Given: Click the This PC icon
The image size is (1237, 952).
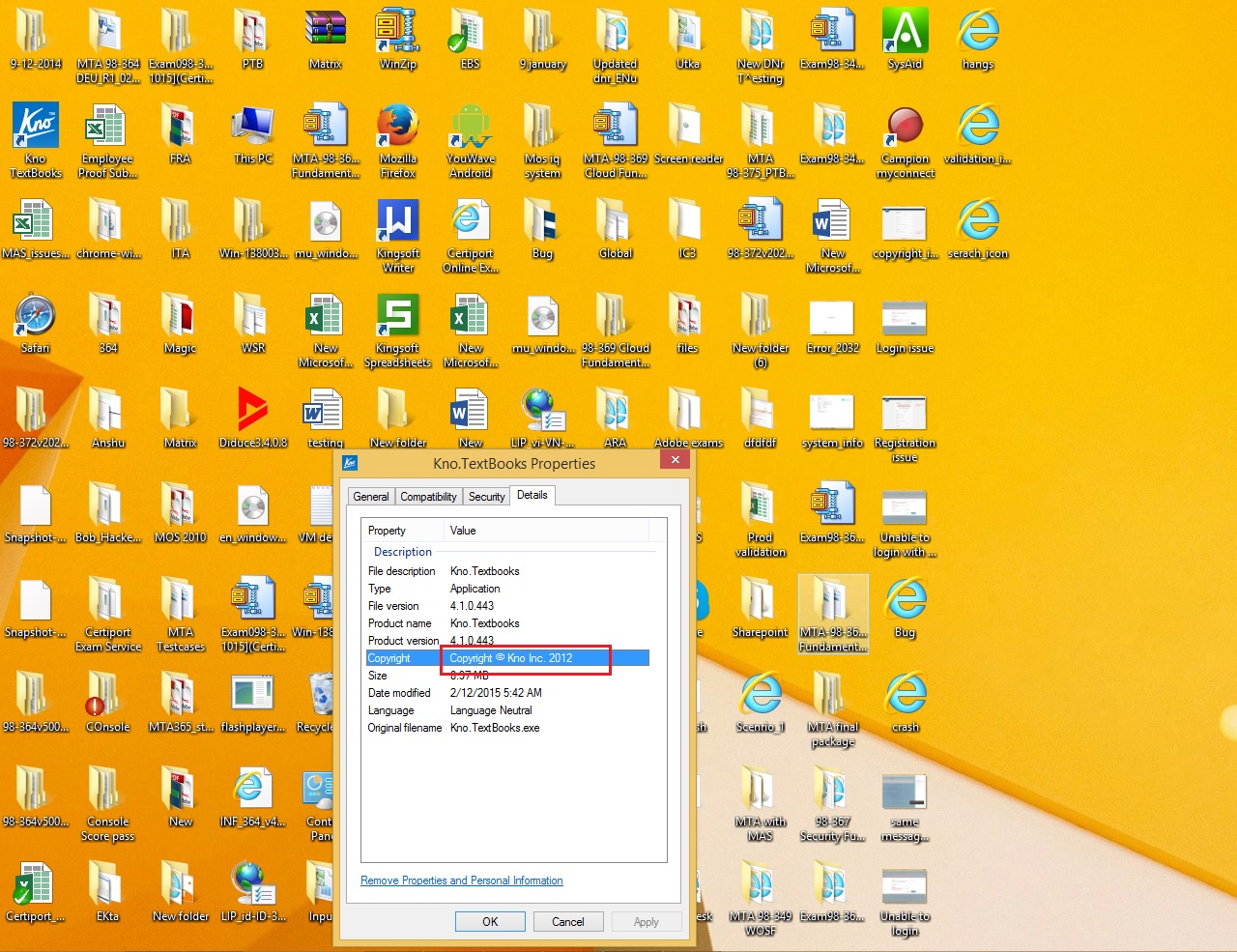Looking at the screenshot, I should tap(253, 134).
